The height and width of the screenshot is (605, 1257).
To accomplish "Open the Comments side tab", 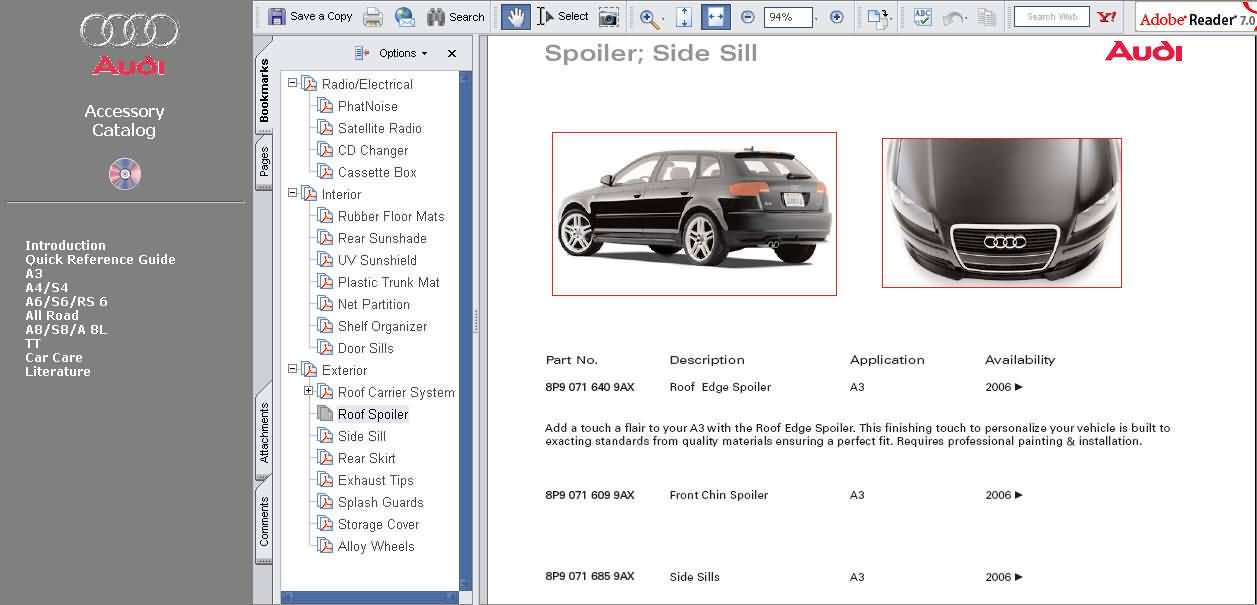I will [x=264, y=521].
